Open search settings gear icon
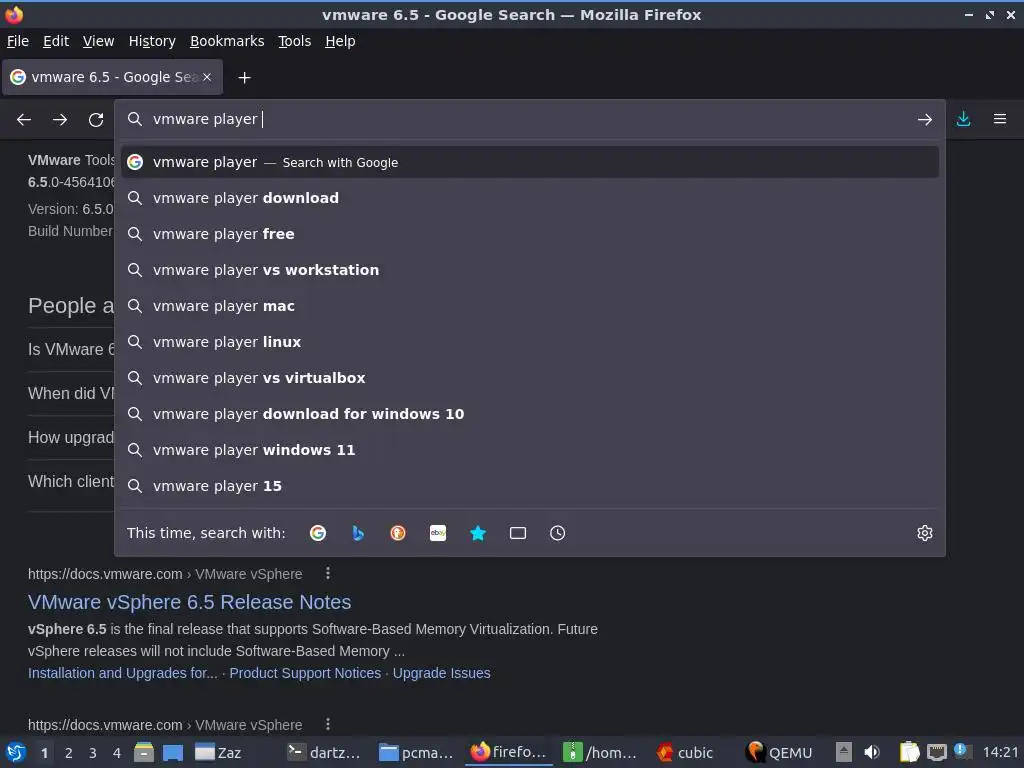The width and height of the screenshot is (1024, 768). 925,533
